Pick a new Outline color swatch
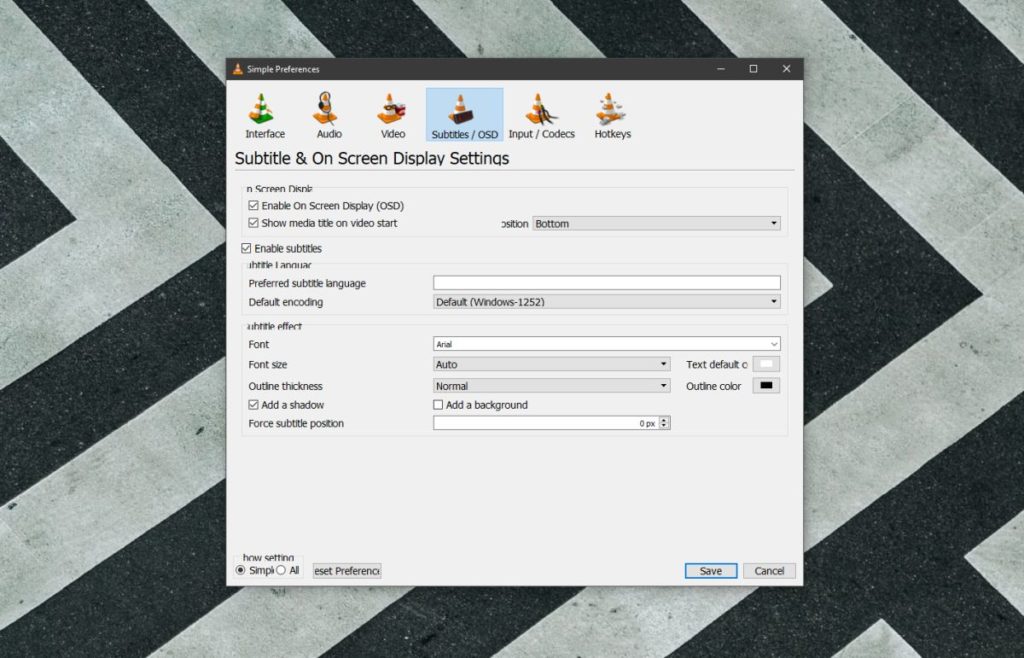The image size is (1024, 658). pos(766,385)
